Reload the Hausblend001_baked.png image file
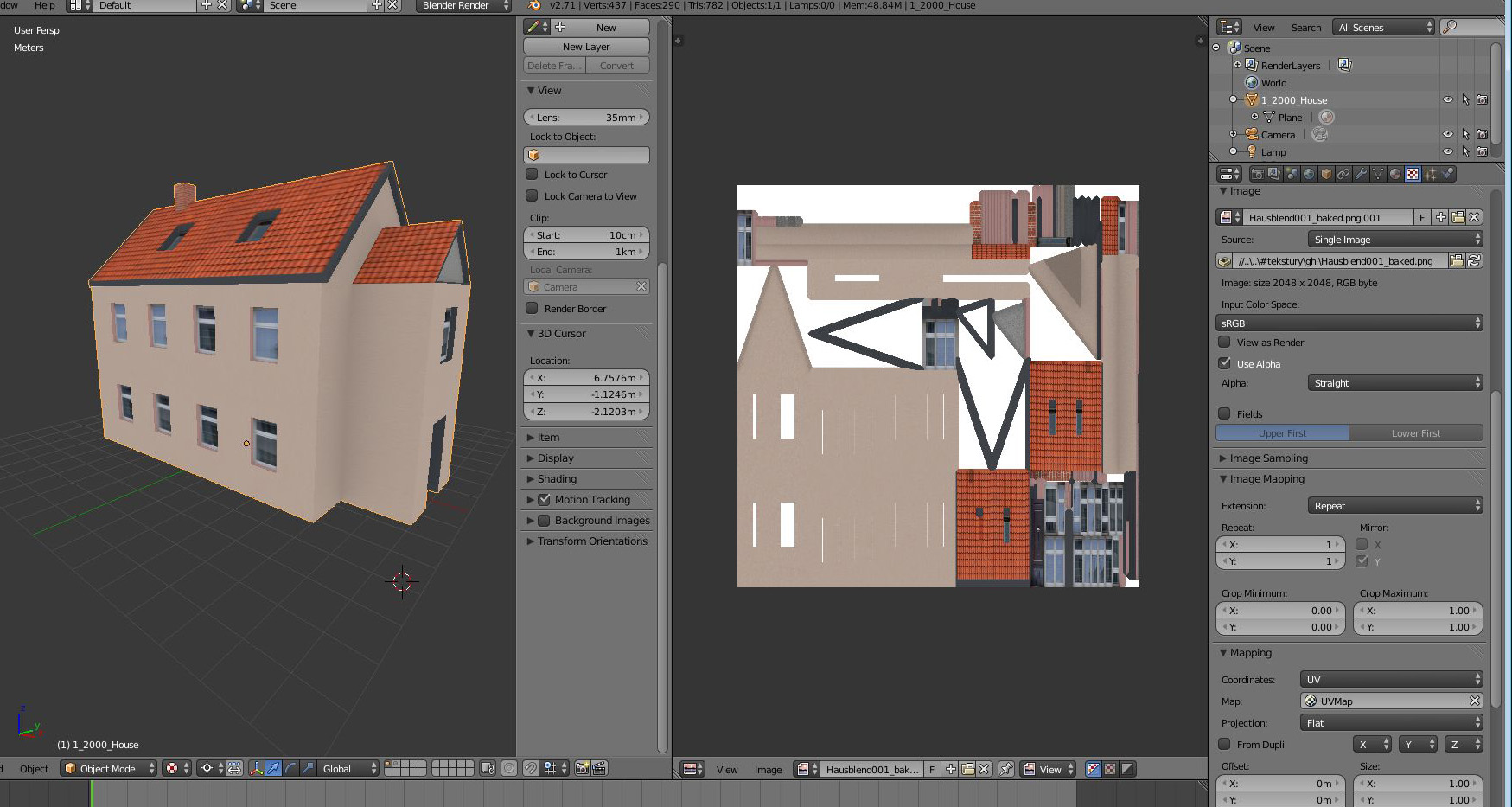This screenshot has height=807, width=1512. tap(1475, 260)
